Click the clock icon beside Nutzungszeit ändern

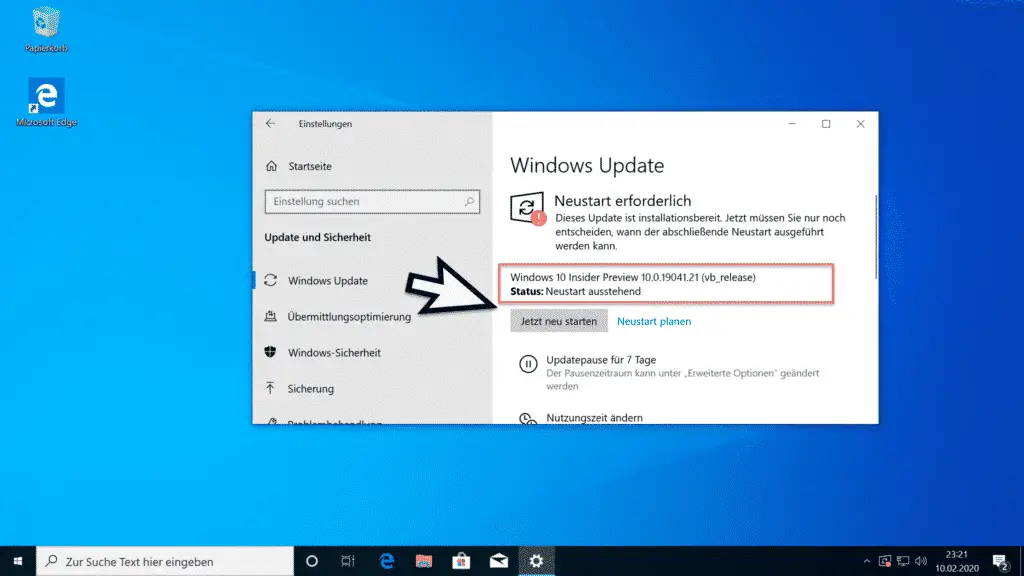pos(528,419)
